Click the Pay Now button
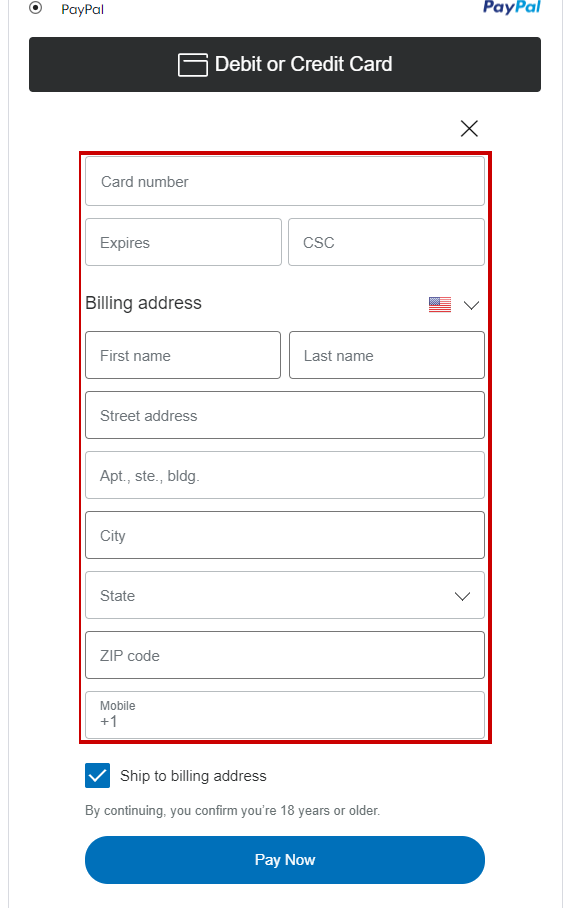The width and height of the screenshot is (571, 908). (x=285, y=859)
